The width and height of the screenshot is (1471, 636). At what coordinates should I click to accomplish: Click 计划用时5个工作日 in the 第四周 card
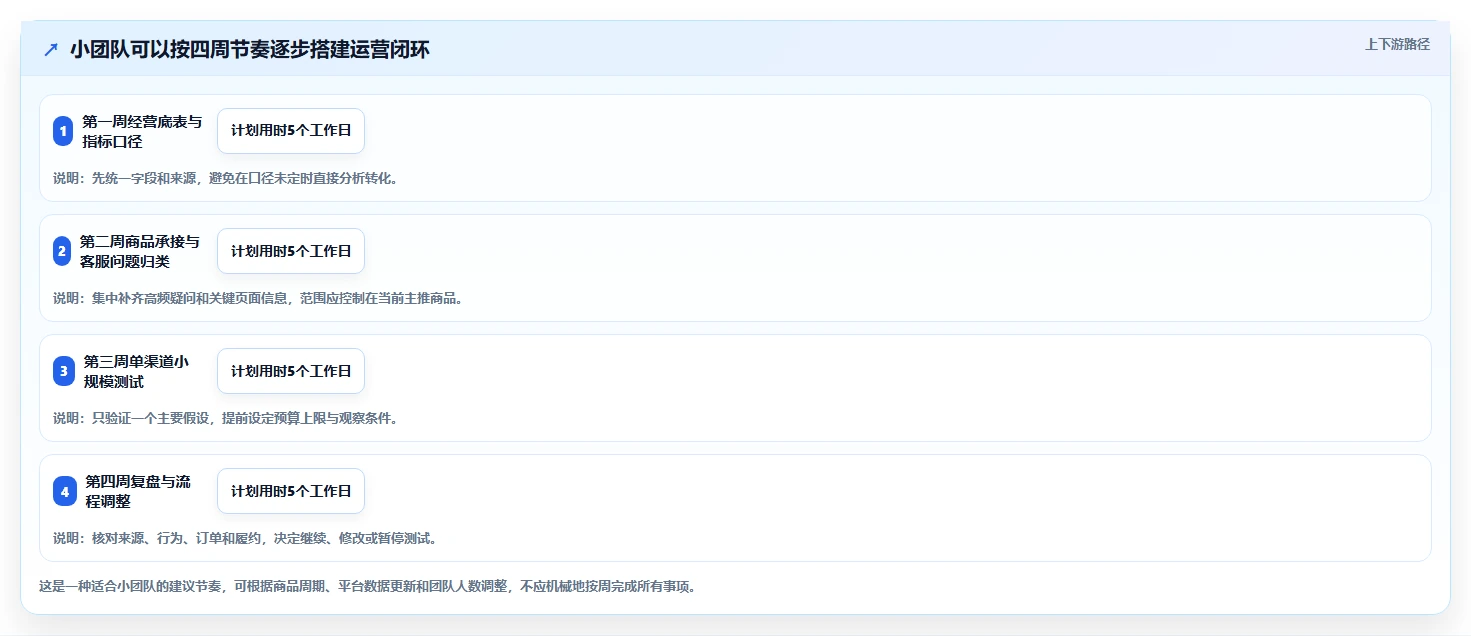pos(291,491)
